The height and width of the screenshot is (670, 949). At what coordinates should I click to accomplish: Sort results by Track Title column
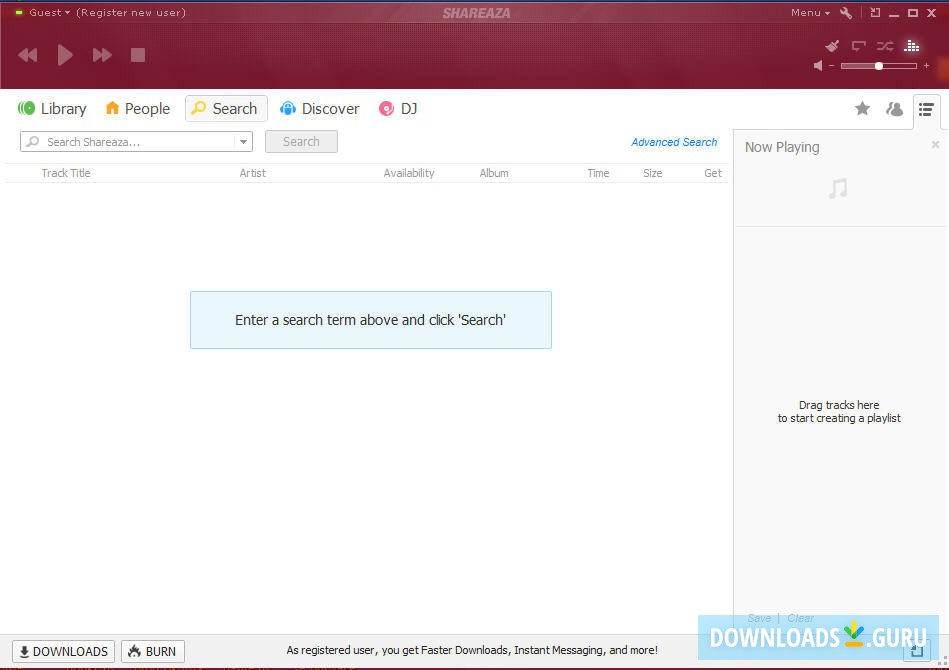(66, 173)
